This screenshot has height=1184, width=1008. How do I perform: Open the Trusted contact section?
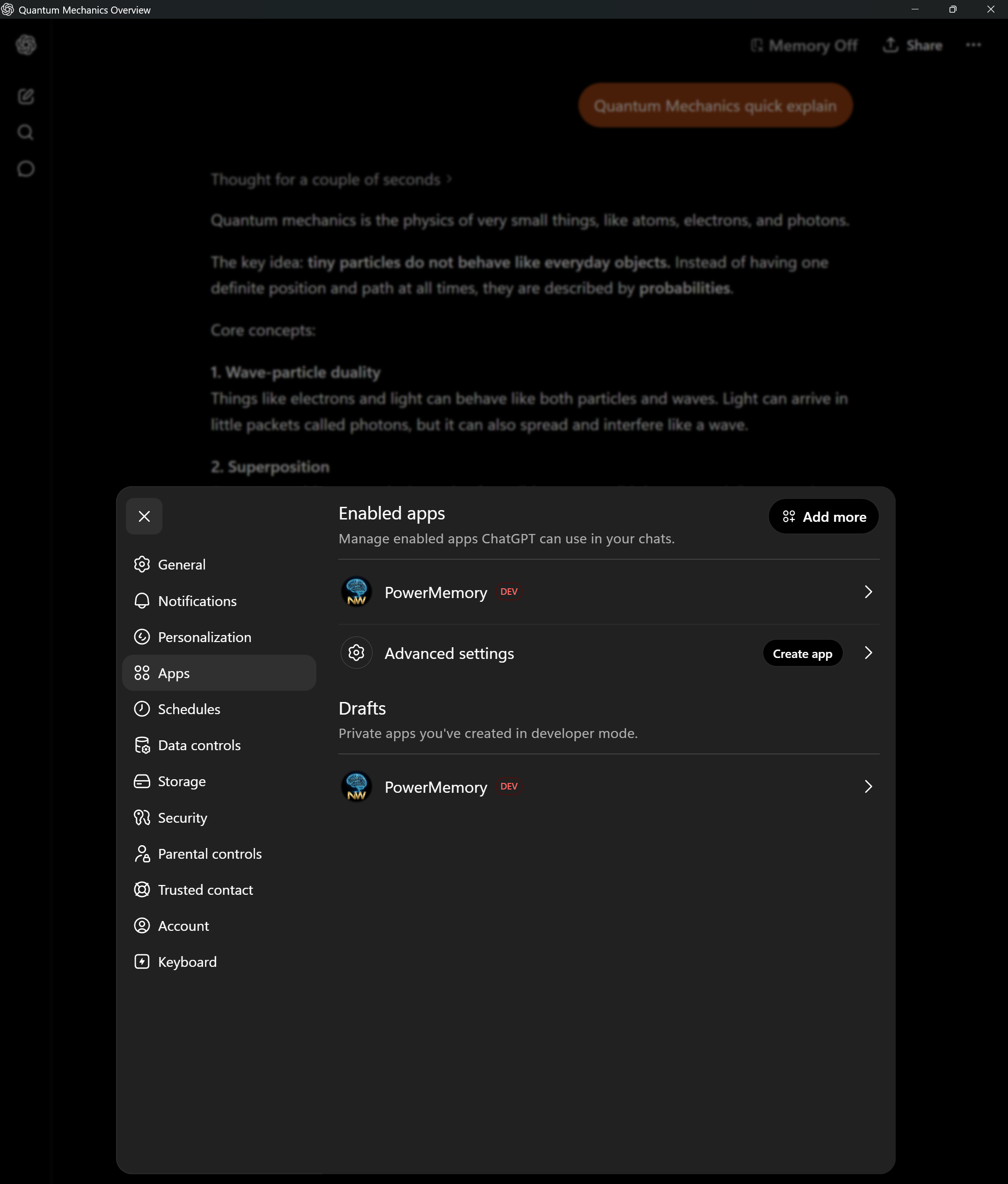[x=219, y=889]
